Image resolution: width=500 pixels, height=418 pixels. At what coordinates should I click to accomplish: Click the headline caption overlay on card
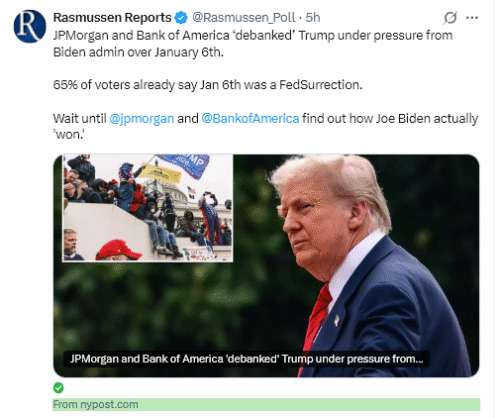tap(246, 359)
